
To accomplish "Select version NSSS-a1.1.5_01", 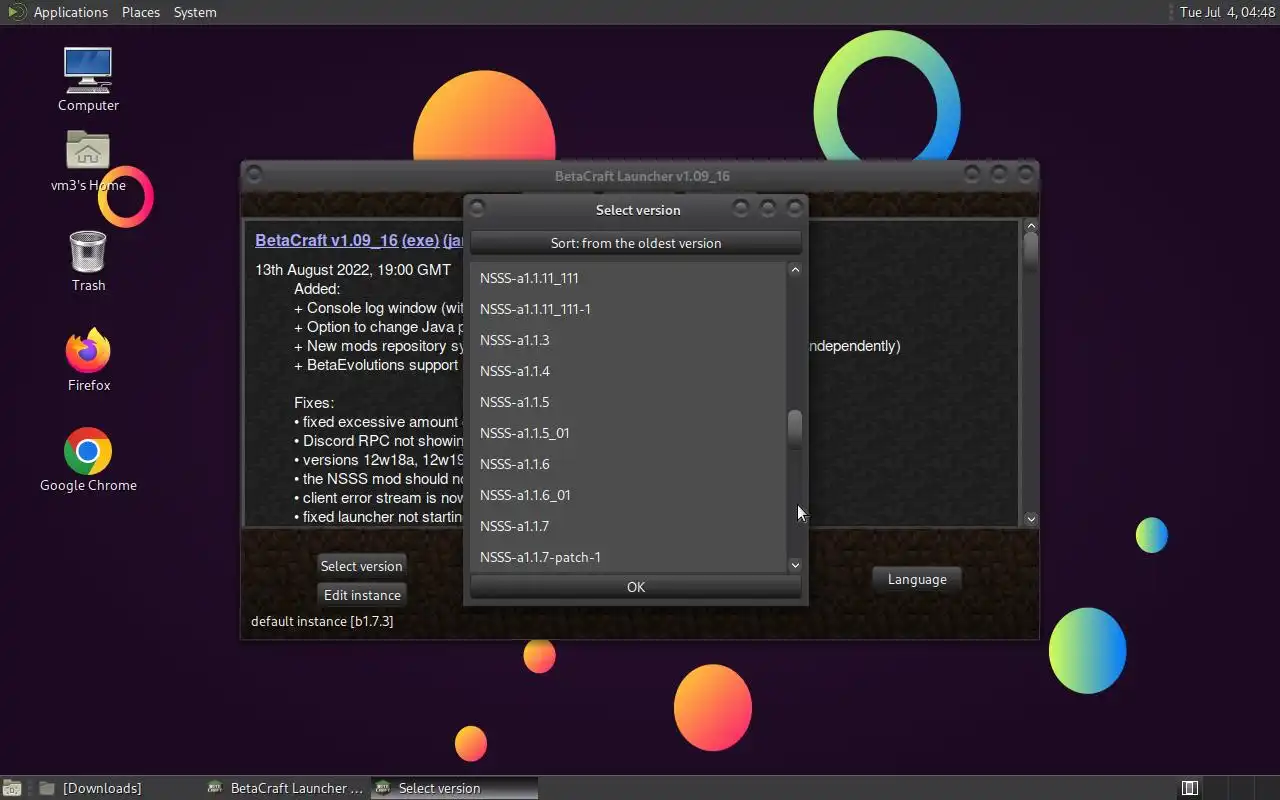I will point(628,433).
